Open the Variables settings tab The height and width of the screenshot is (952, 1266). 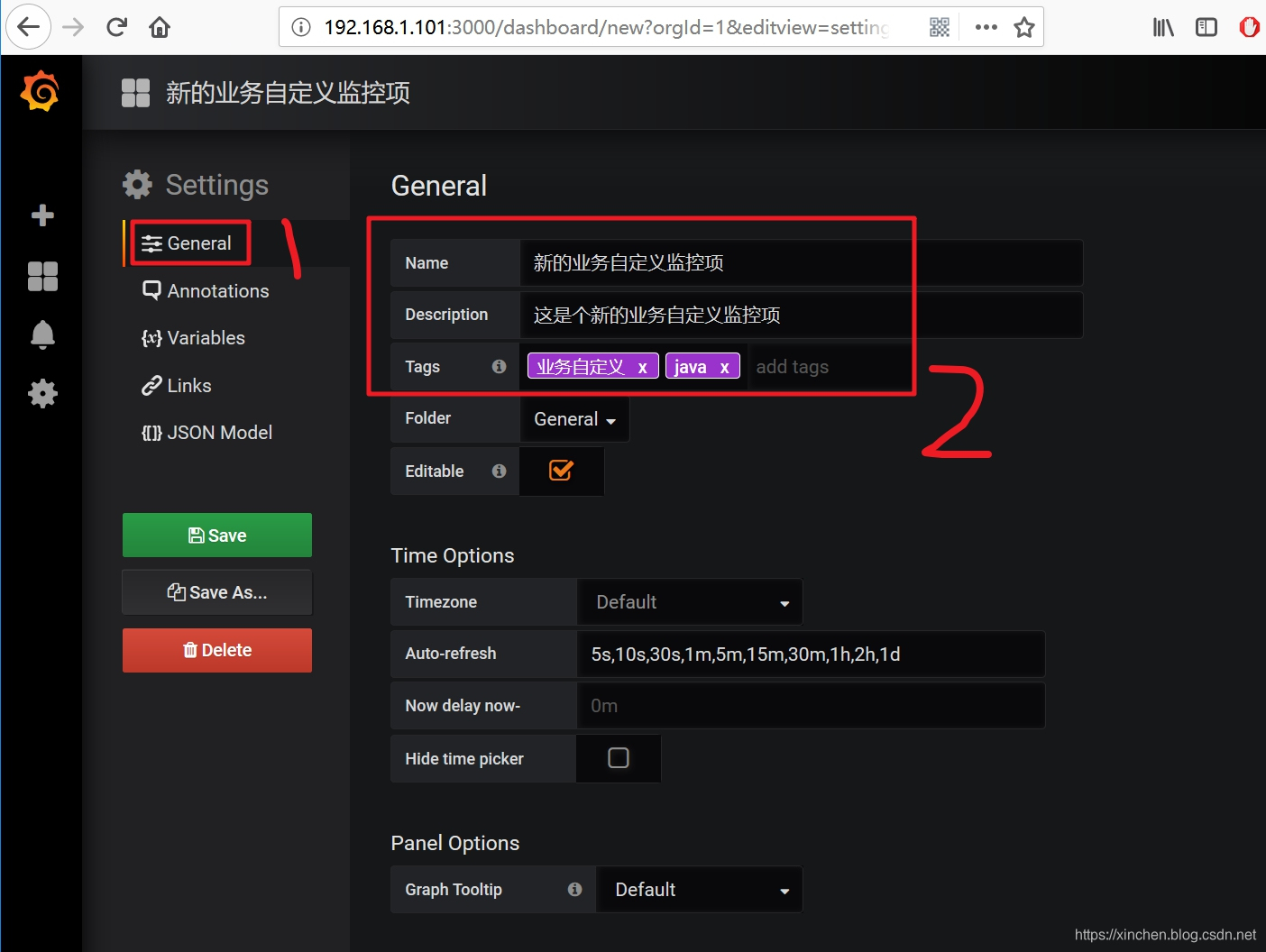tap(193, 338)
